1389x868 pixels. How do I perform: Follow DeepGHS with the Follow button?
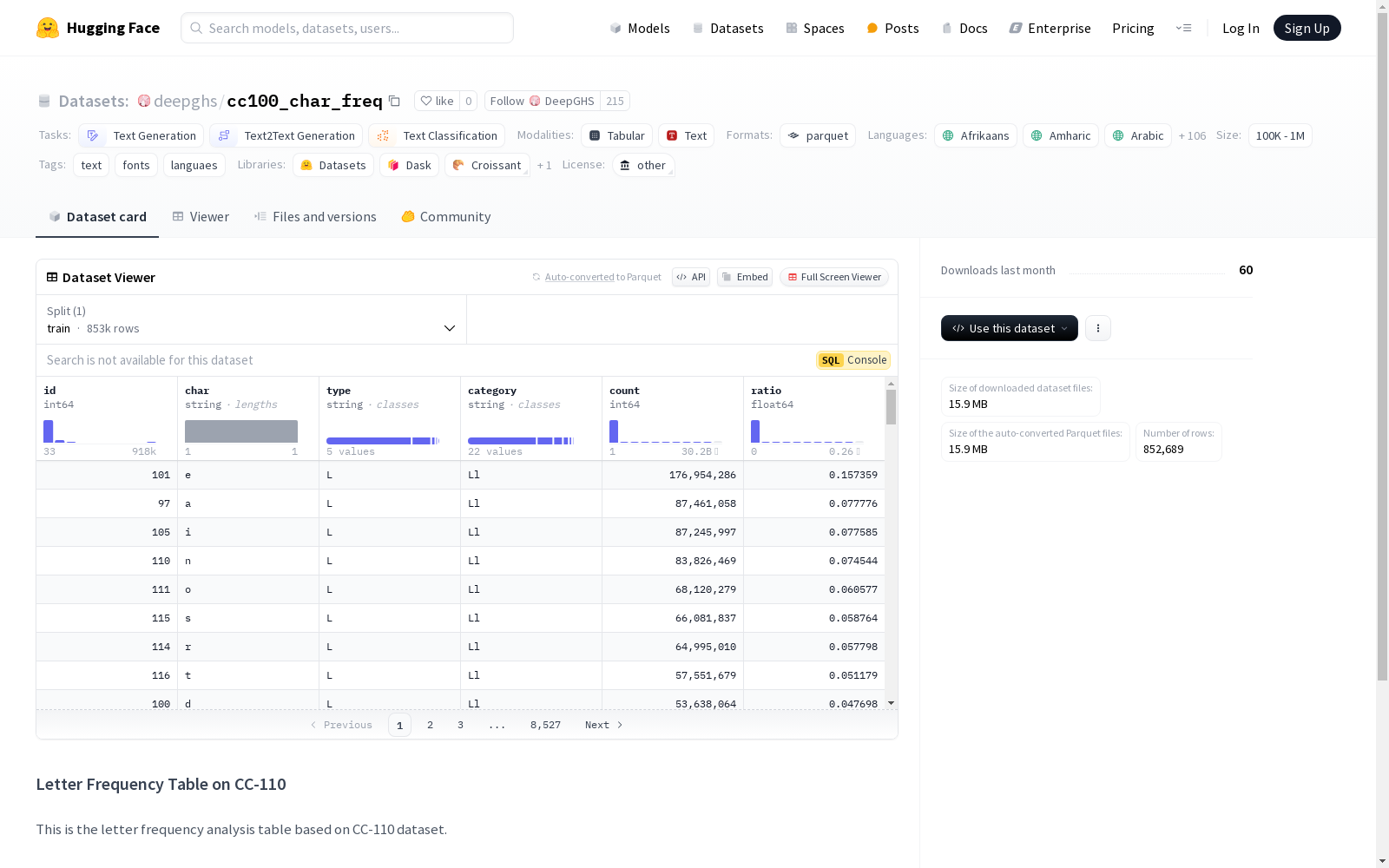point(543,101)
